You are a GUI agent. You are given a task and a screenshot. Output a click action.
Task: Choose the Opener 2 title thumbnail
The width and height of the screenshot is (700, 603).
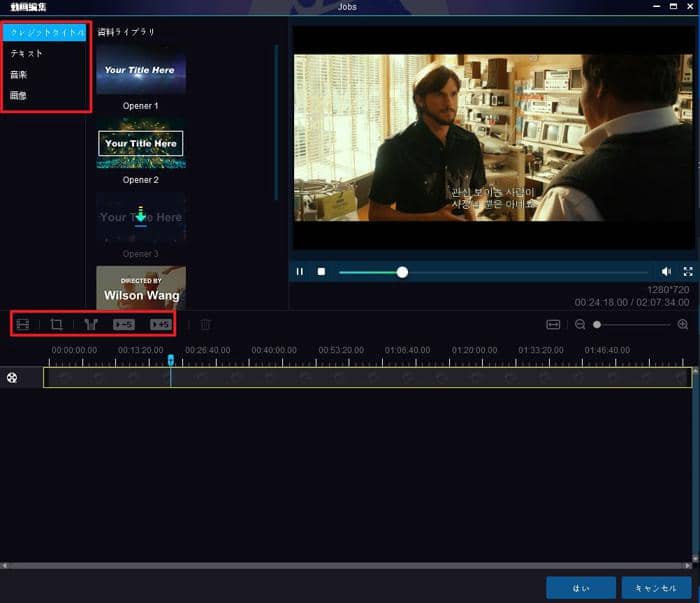(141, 143)
